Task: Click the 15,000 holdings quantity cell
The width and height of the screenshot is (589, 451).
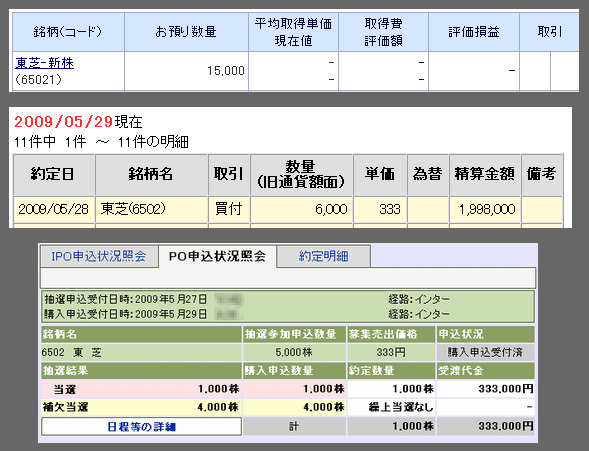Action: point(186,71)
